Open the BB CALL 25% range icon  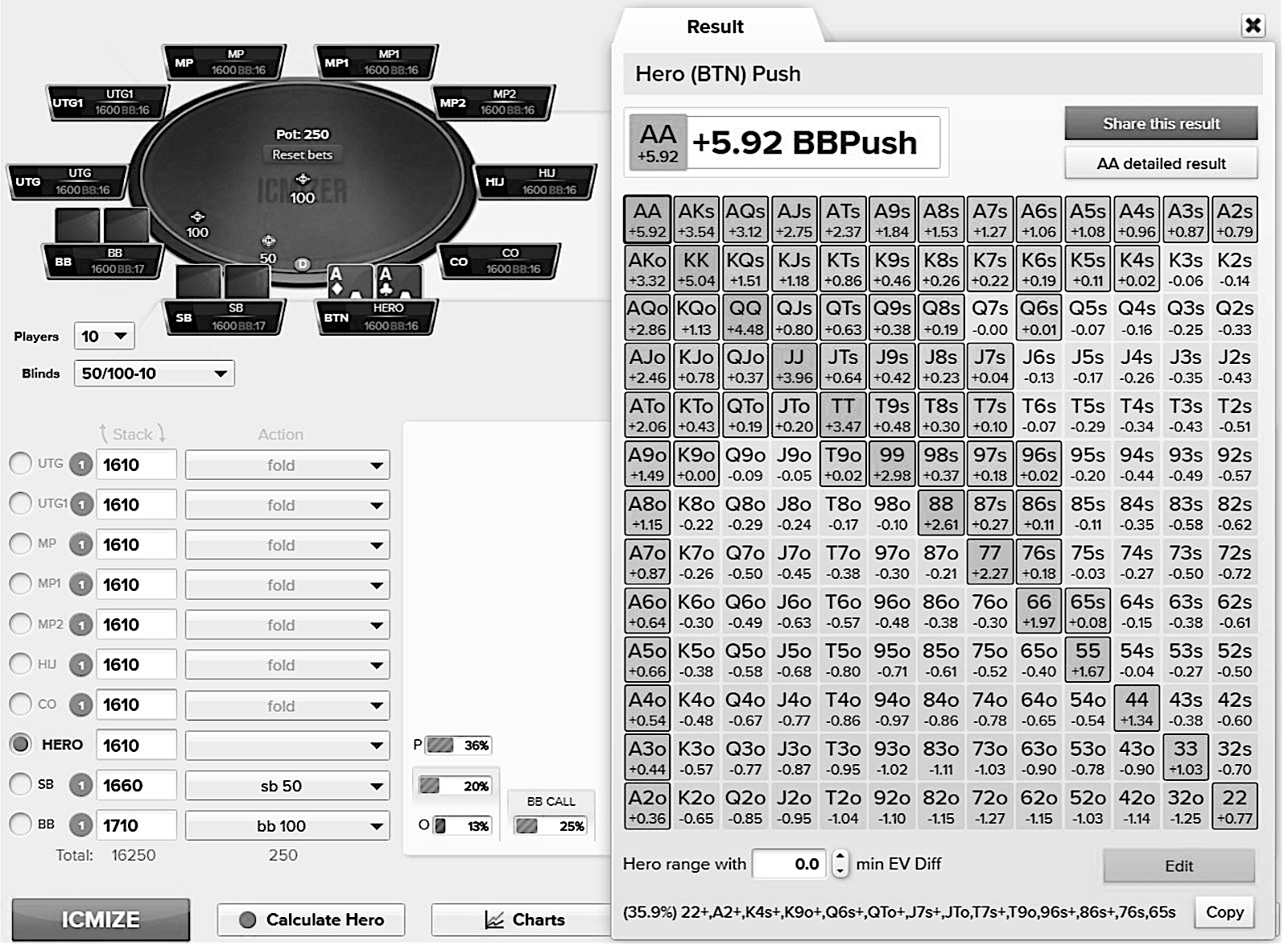point(526,826)
